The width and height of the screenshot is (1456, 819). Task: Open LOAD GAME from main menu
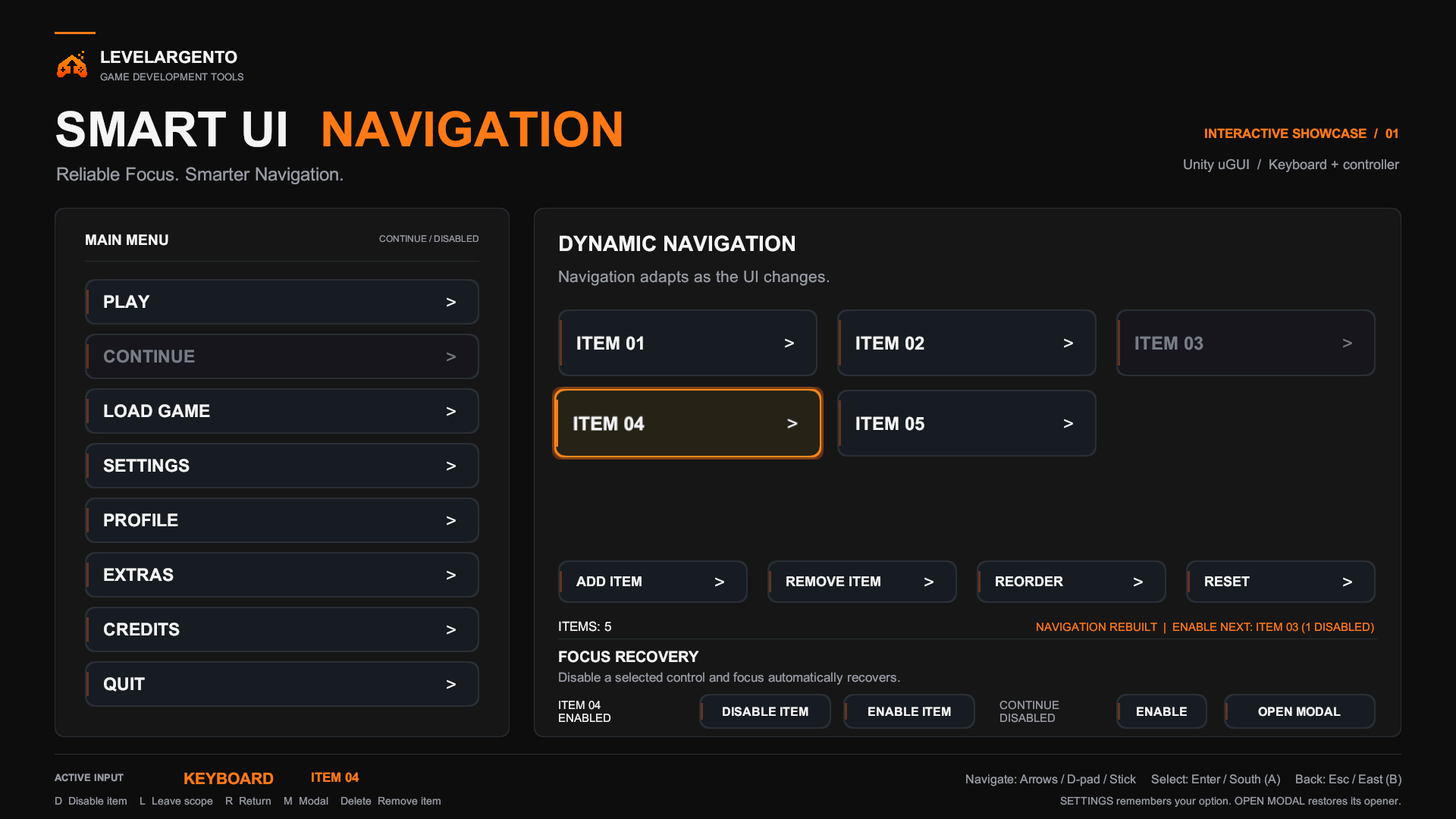point(282,411)
